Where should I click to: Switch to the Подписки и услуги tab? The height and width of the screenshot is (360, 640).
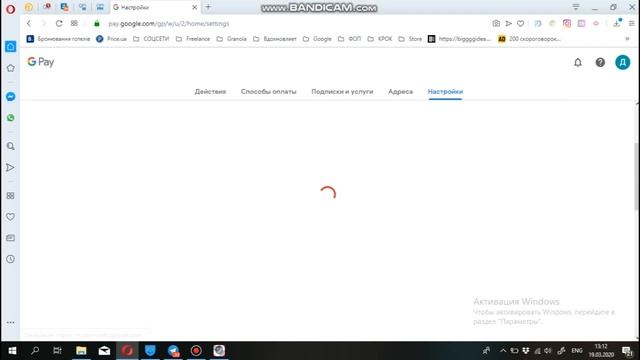[x=342, y=91]
